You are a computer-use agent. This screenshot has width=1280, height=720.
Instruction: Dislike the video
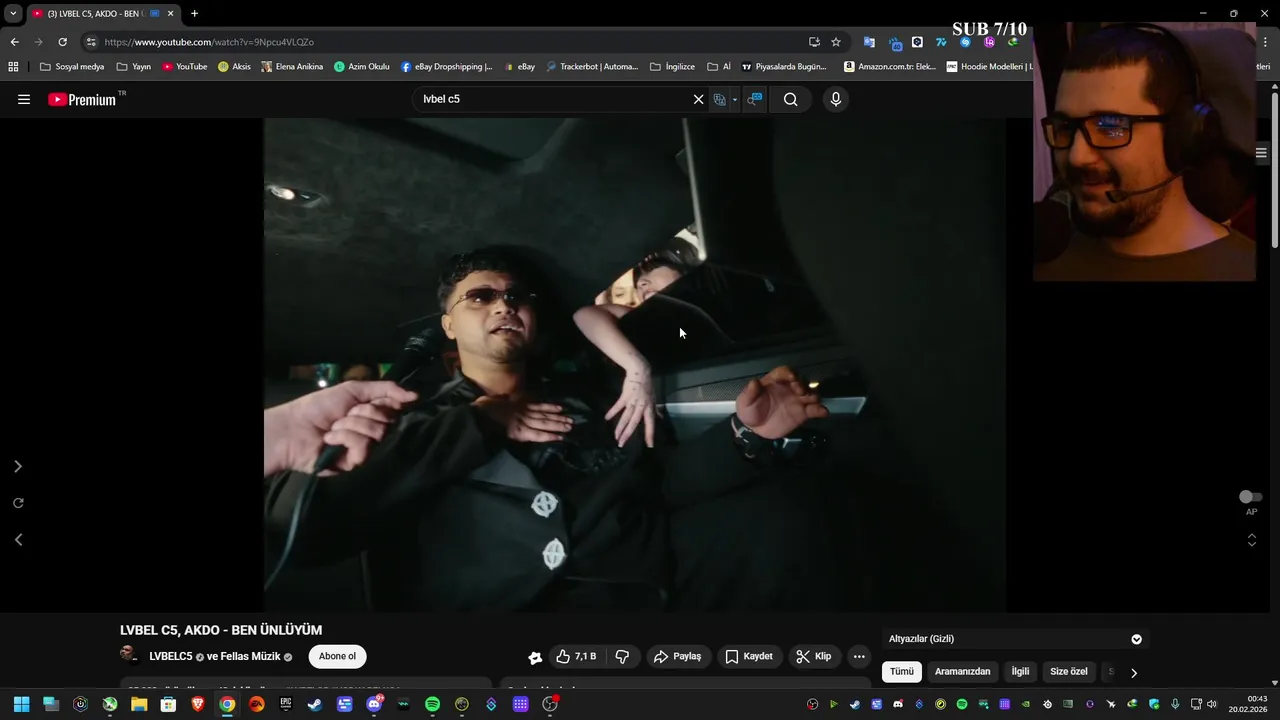coord(622,657)
